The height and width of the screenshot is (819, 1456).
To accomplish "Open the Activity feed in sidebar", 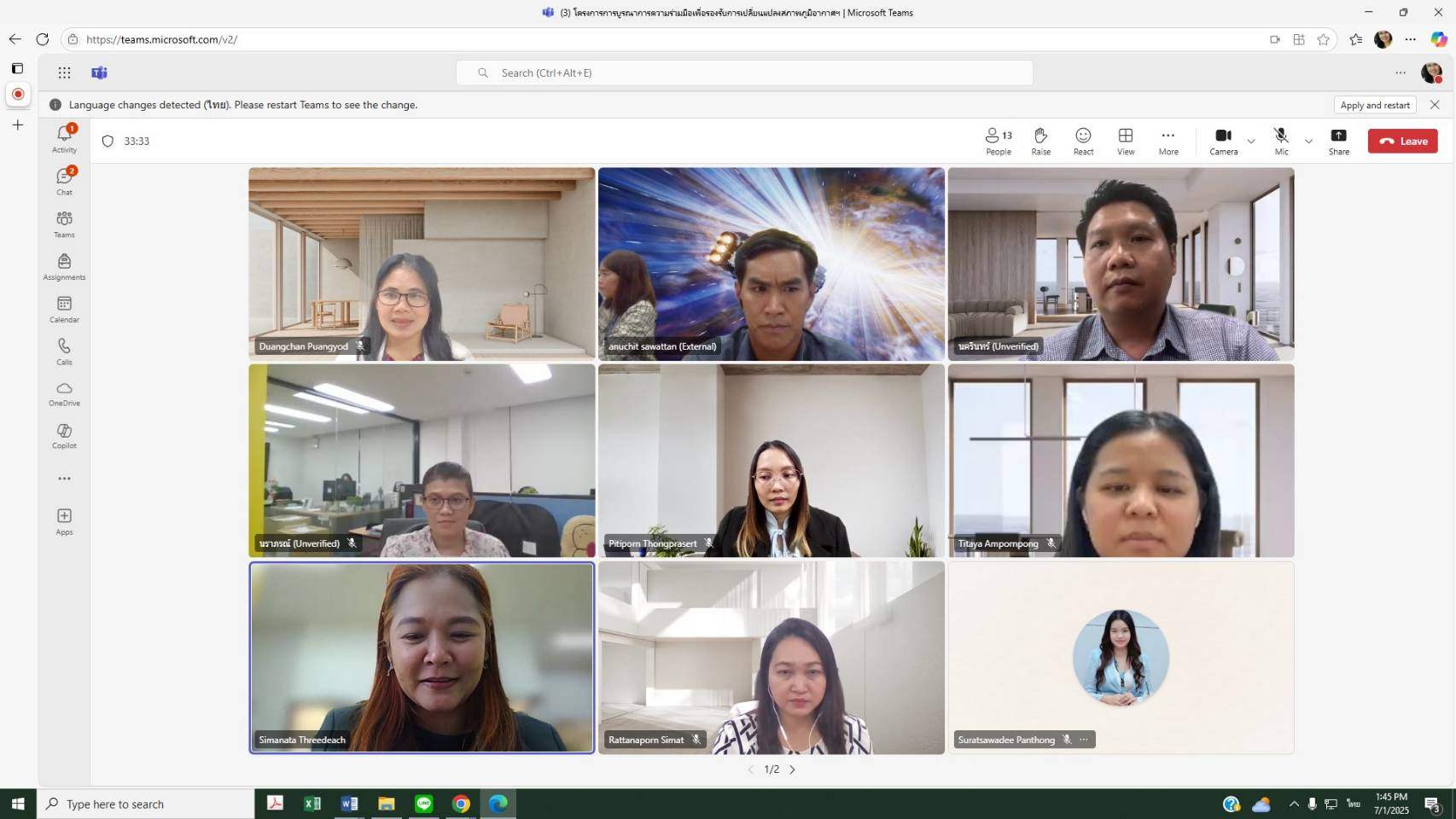I will [64, 139].
